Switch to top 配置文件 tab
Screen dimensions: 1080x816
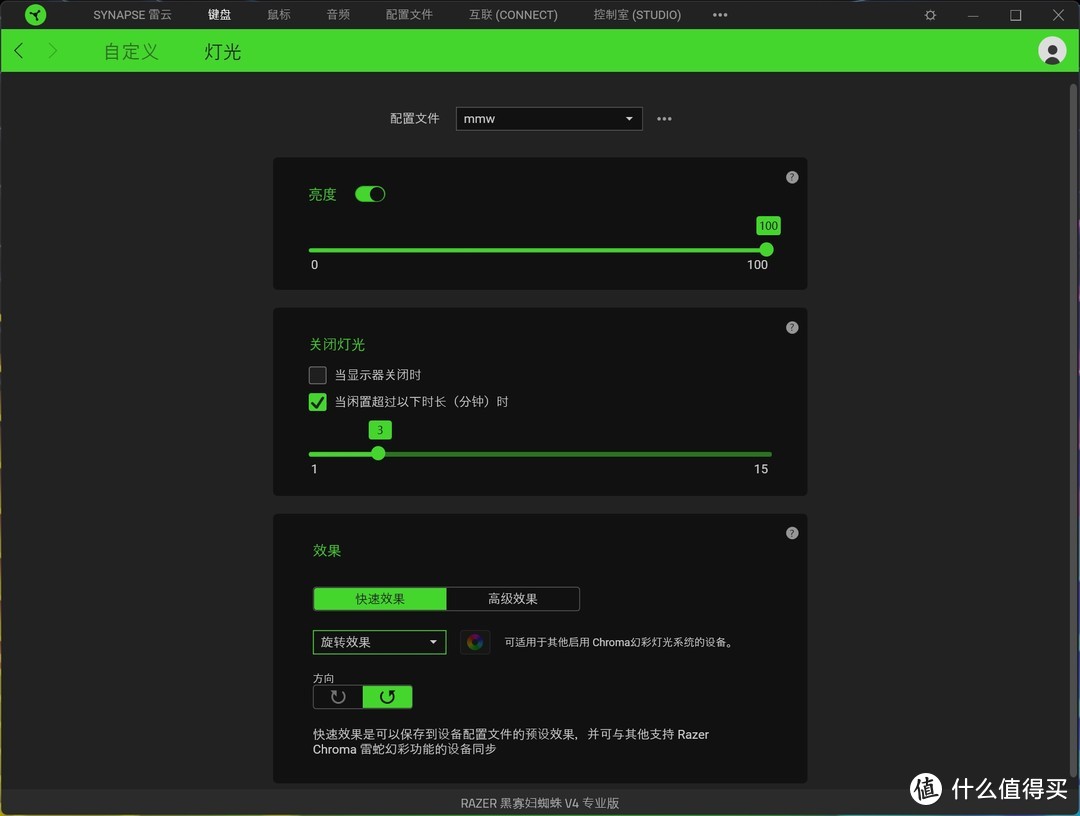409,14
